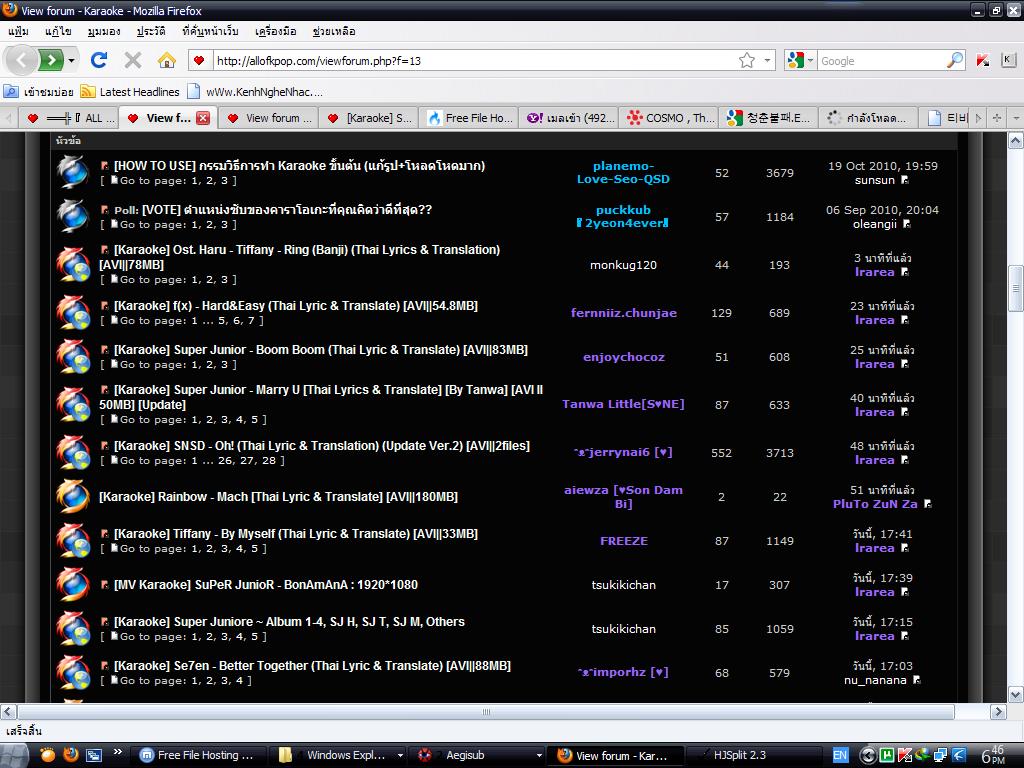This screenshot has height=768, width=1024.
Task: Click the gray stop loading X icon
Action: pyautogui.click(x=133, y=61)
